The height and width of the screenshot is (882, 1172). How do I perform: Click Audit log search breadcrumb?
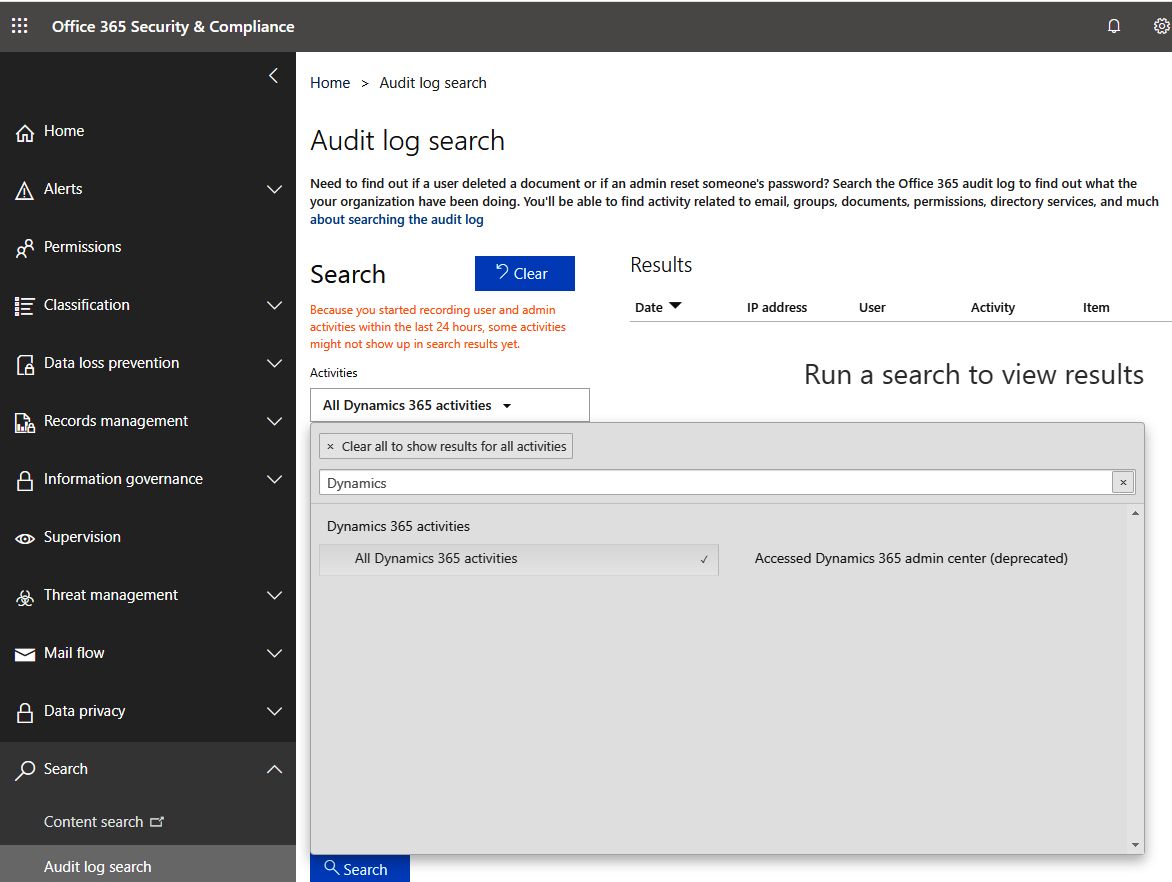[433, 83]
